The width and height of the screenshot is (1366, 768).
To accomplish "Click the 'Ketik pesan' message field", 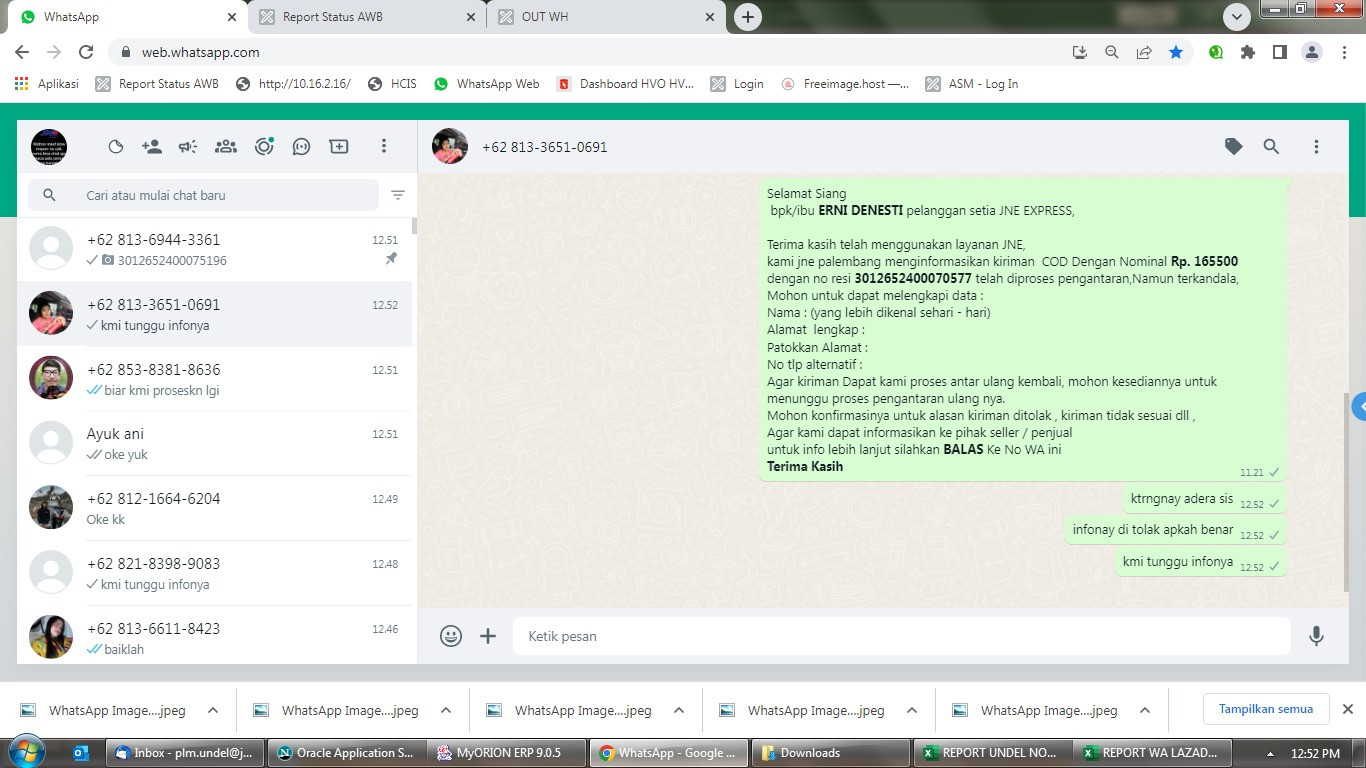I will [901, 636].
